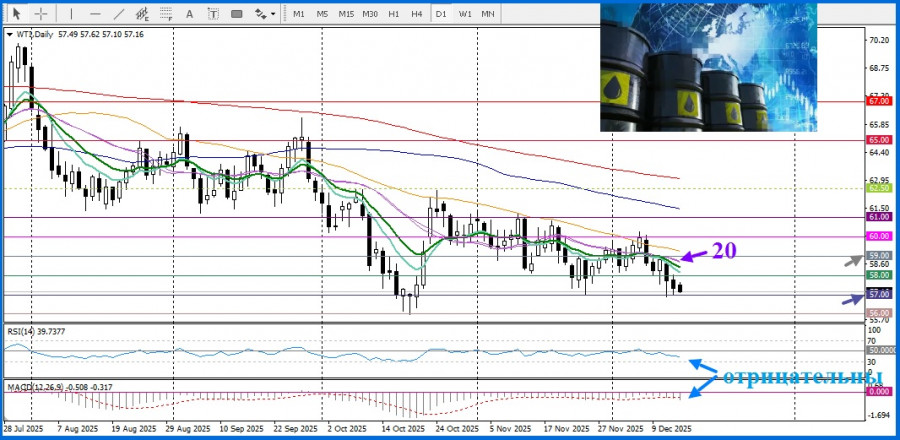Open the arrows/shapes dropdown in toolbar
The height and width of the screenshot is (440, 900).
[265, 13]
